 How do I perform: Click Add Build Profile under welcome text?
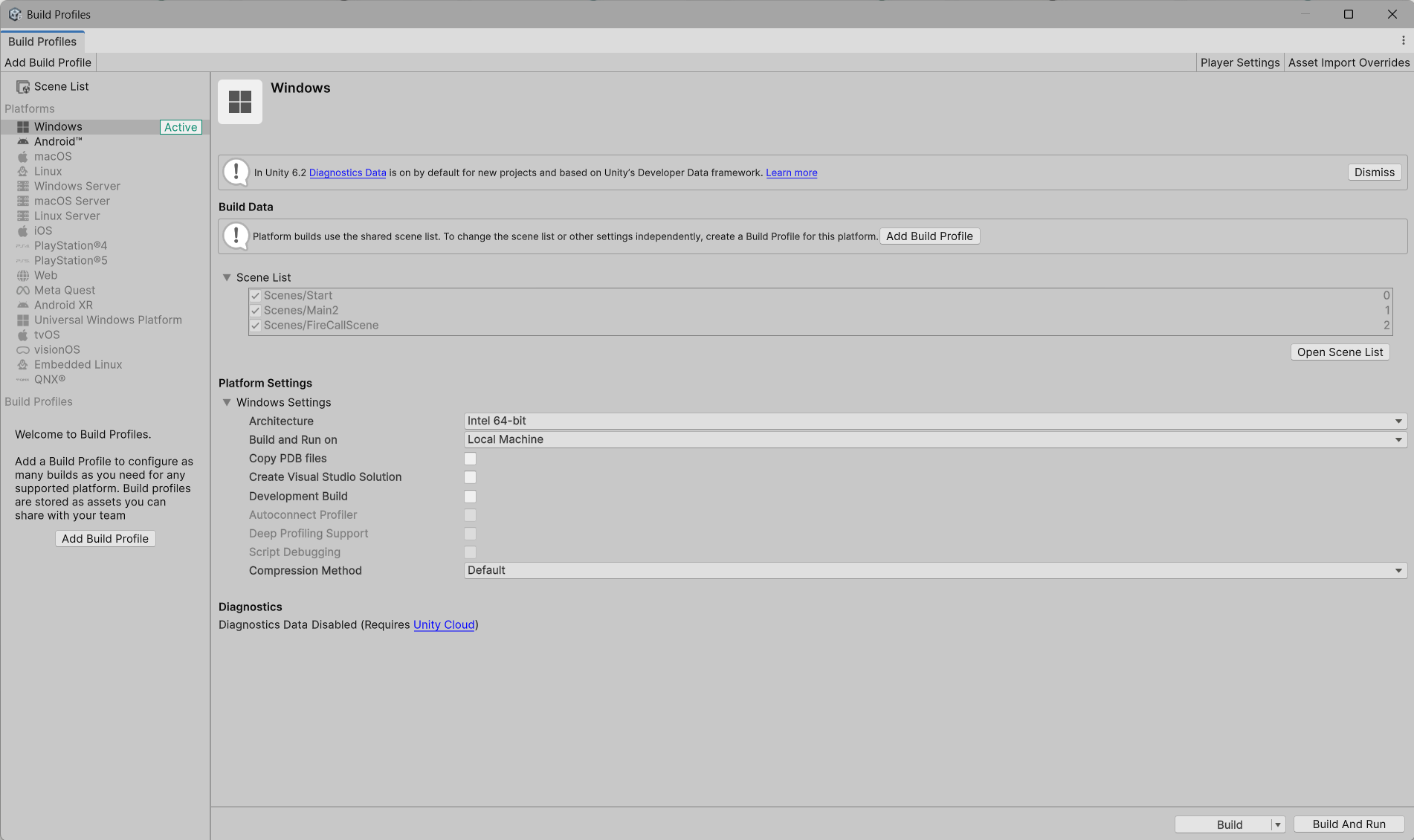pos(105,539)
